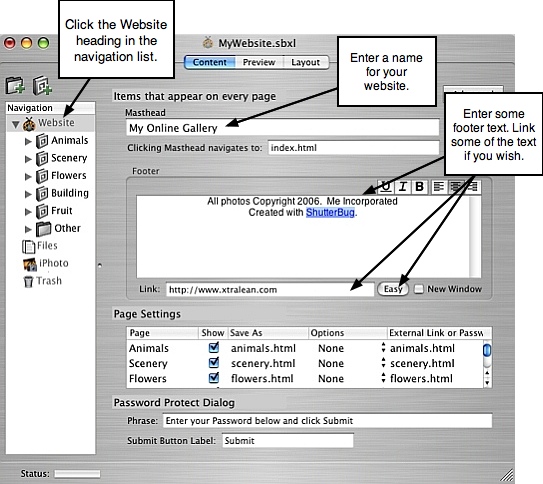This screenshot has height=484, width=543.
Task: Uncheck Show for the Flowers page
Action: coord(214,378)
